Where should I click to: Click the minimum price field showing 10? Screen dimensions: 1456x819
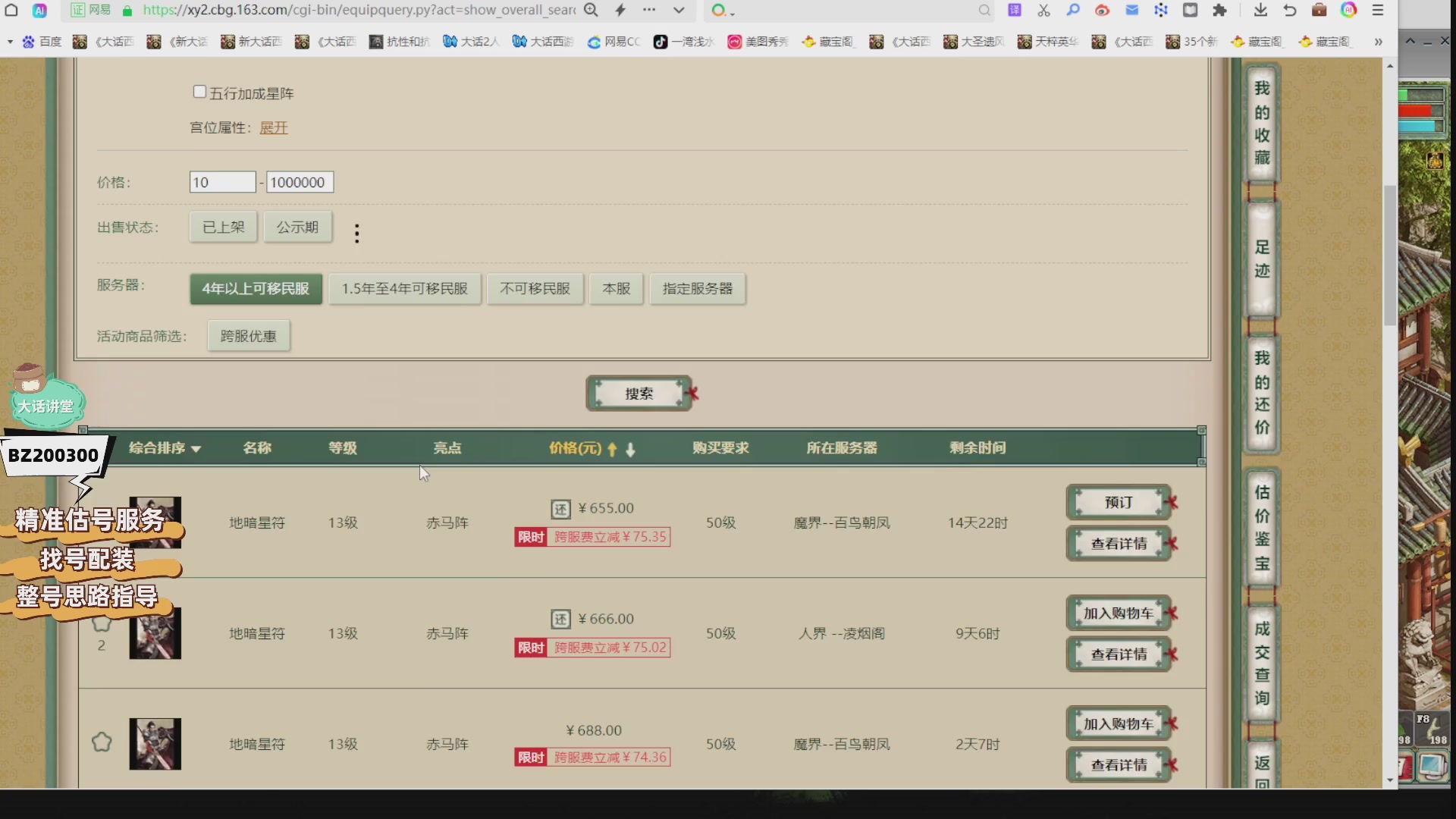[222, 182]
